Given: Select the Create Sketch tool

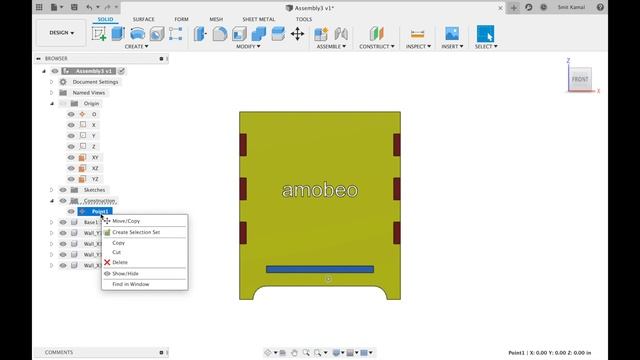Looking at the screenshot, I should pyautogui.click(x=99, y=34).
